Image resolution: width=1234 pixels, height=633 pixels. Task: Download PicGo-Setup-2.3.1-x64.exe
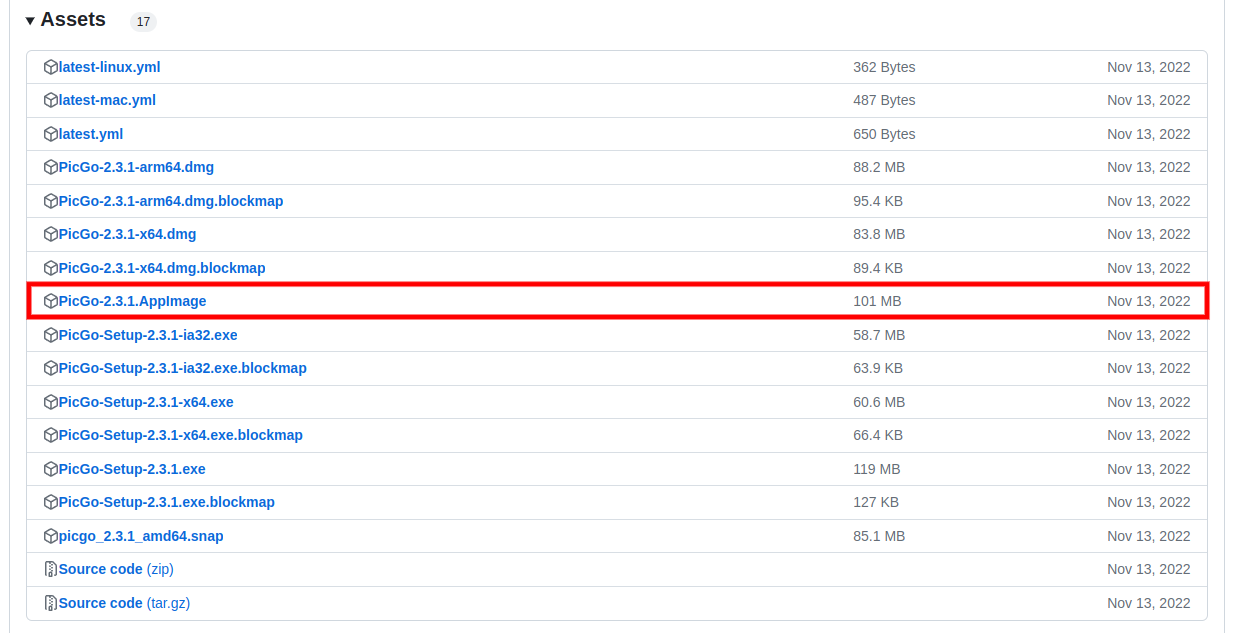point(146,402)
